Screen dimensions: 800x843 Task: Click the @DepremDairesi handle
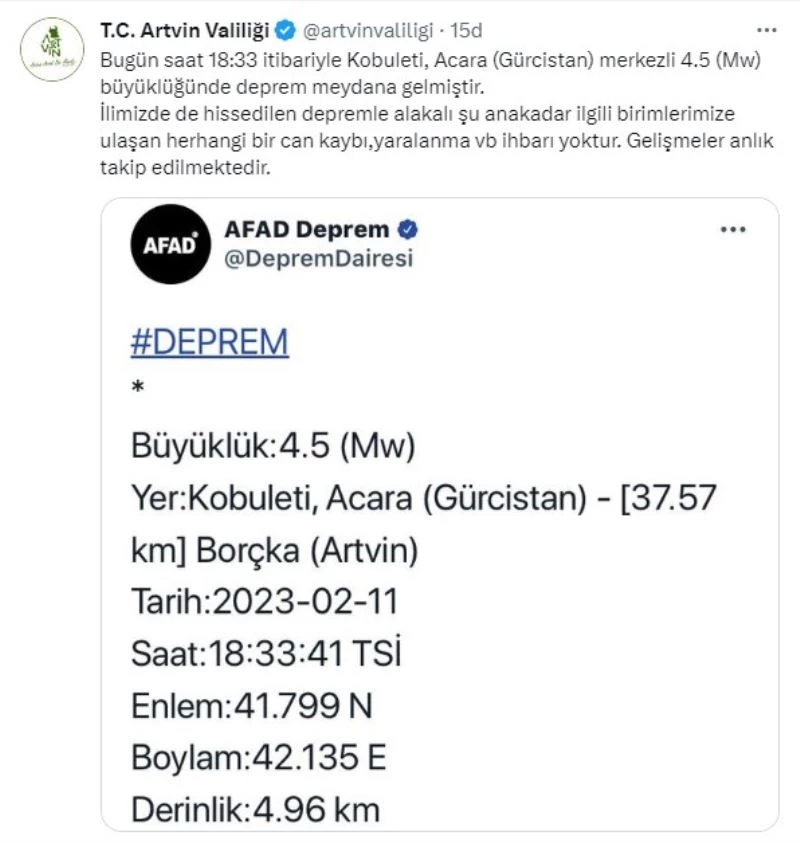(318, 259)
